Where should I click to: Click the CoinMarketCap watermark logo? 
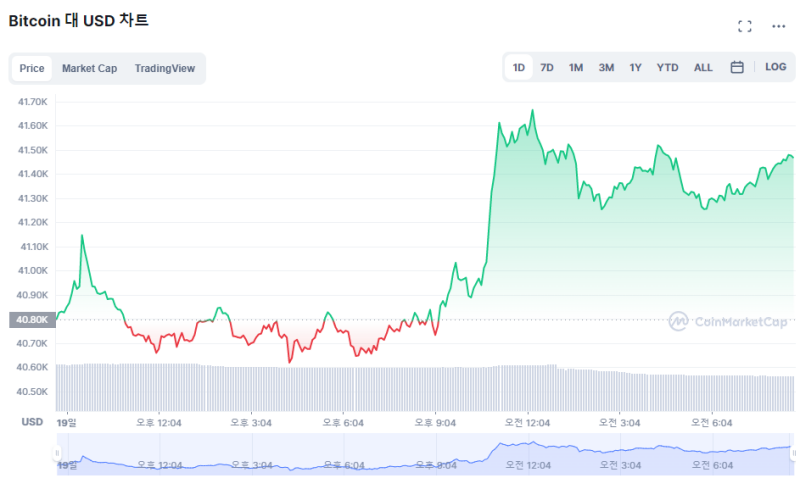coord(728,321)
